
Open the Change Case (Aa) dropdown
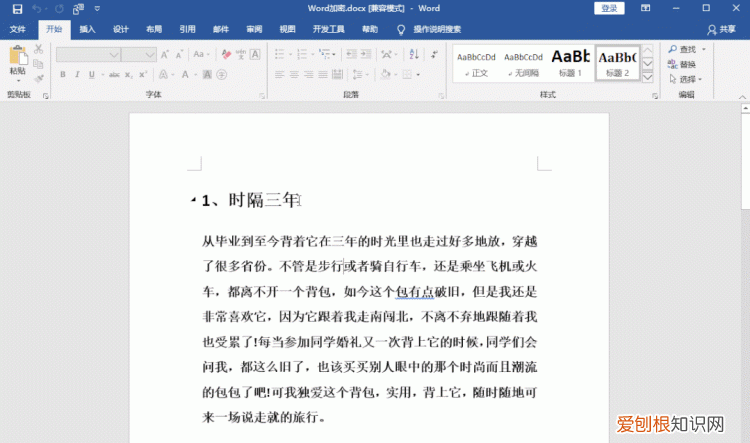tap(201, 55)
